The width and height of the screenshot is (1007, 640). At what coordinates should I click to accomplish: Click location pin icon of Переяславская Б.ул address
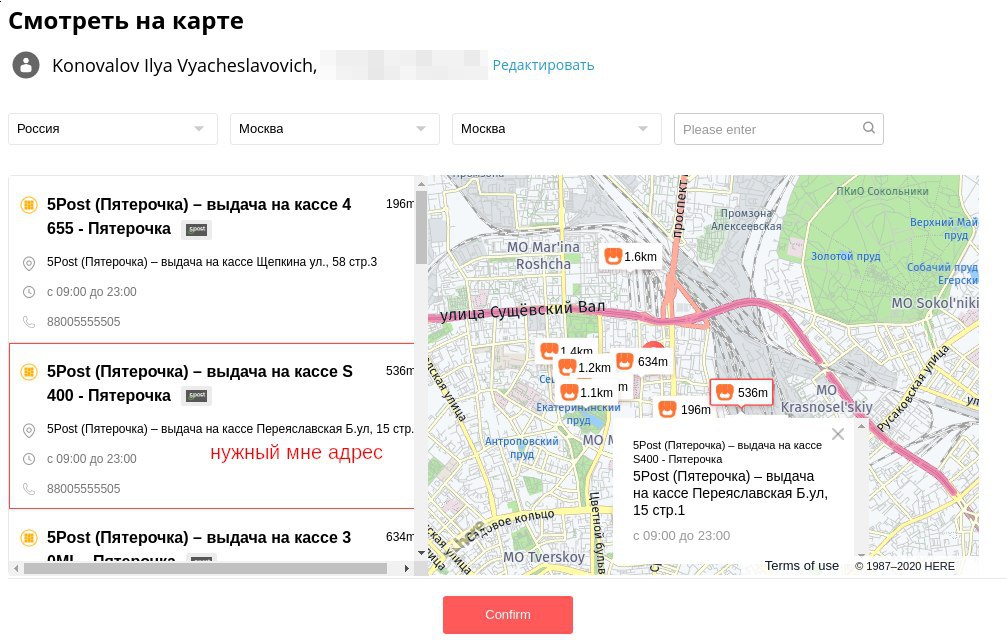point(29,430)
